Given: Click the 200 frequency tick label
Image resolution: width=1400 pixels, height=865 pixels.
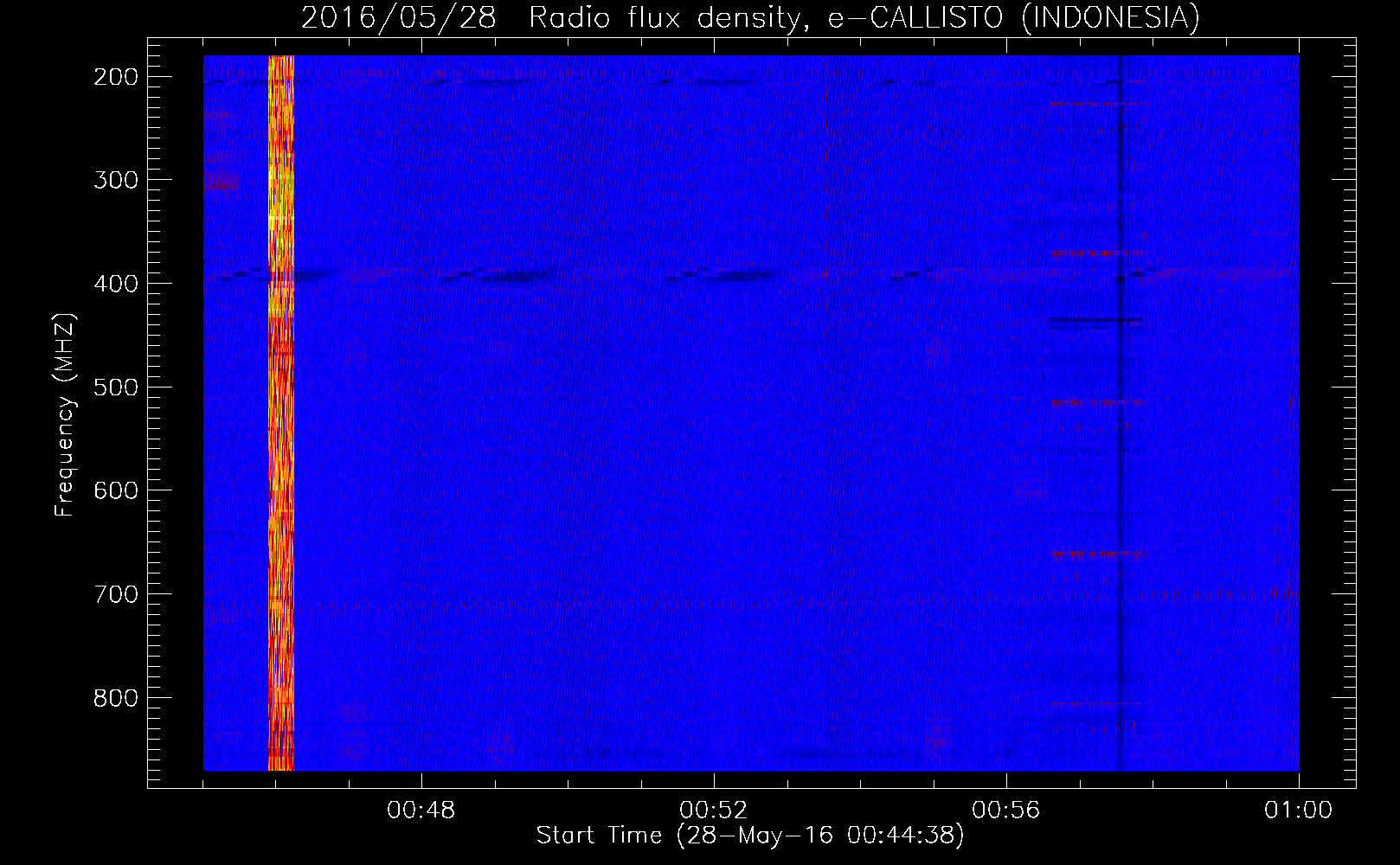Looking at the screenshot, I should (x=115, y=77).
